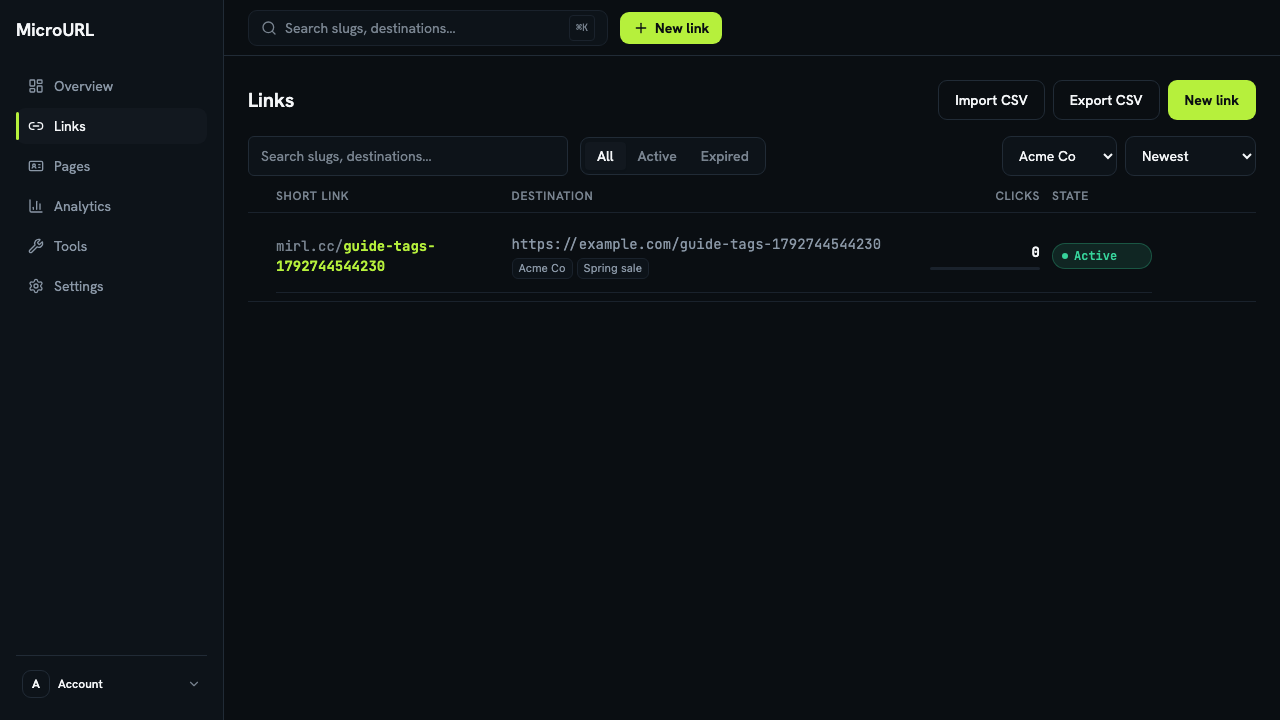Viewport: 1280px width, 720px height.
Task: Open the mirl.cc/guide-tags short link
Action: [x=355, y=256]
